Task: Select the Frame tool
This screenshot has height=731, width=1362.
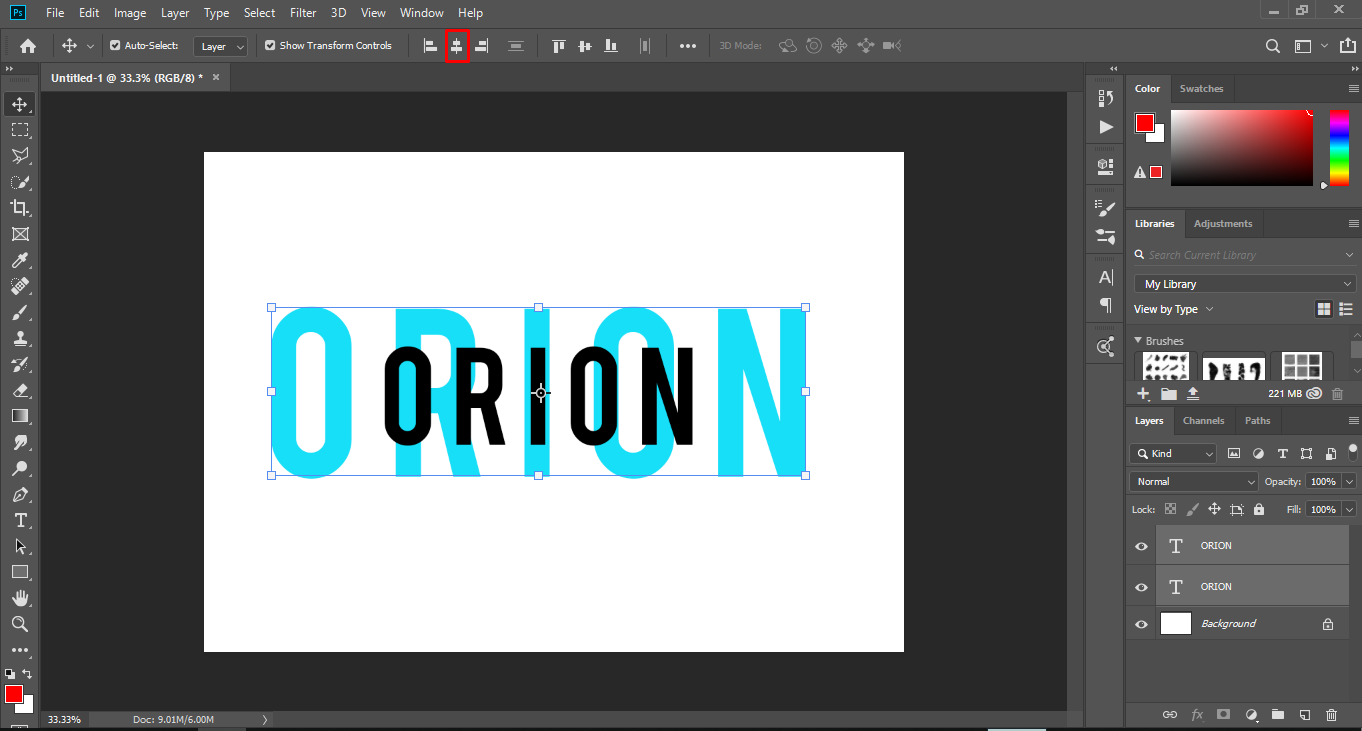Action: click(x=20, y=234)
